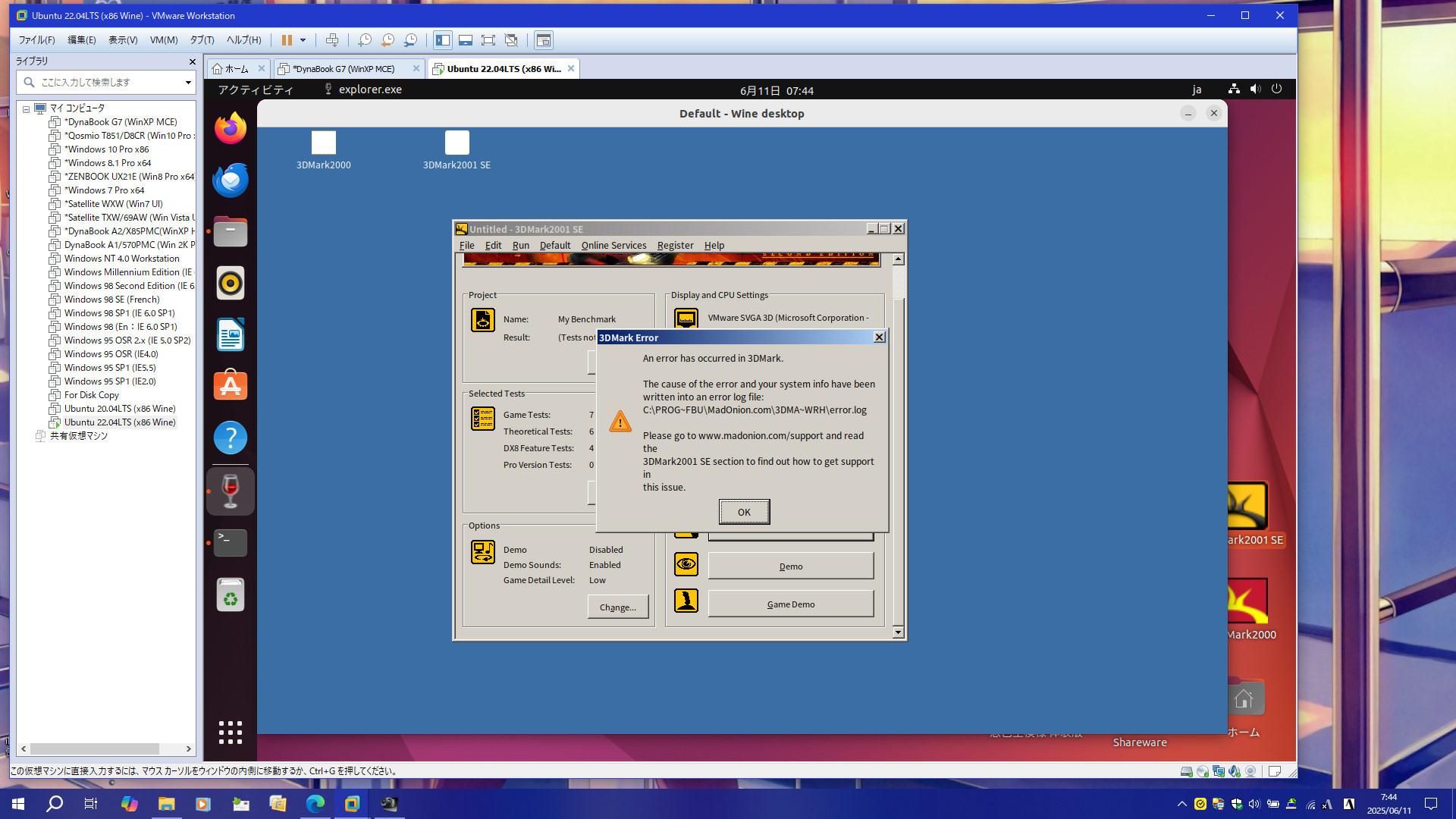Screen dimensions: 1456x819
Task: Open the Files manager in the Ubuntu dock
Action: tap(231, 231)
